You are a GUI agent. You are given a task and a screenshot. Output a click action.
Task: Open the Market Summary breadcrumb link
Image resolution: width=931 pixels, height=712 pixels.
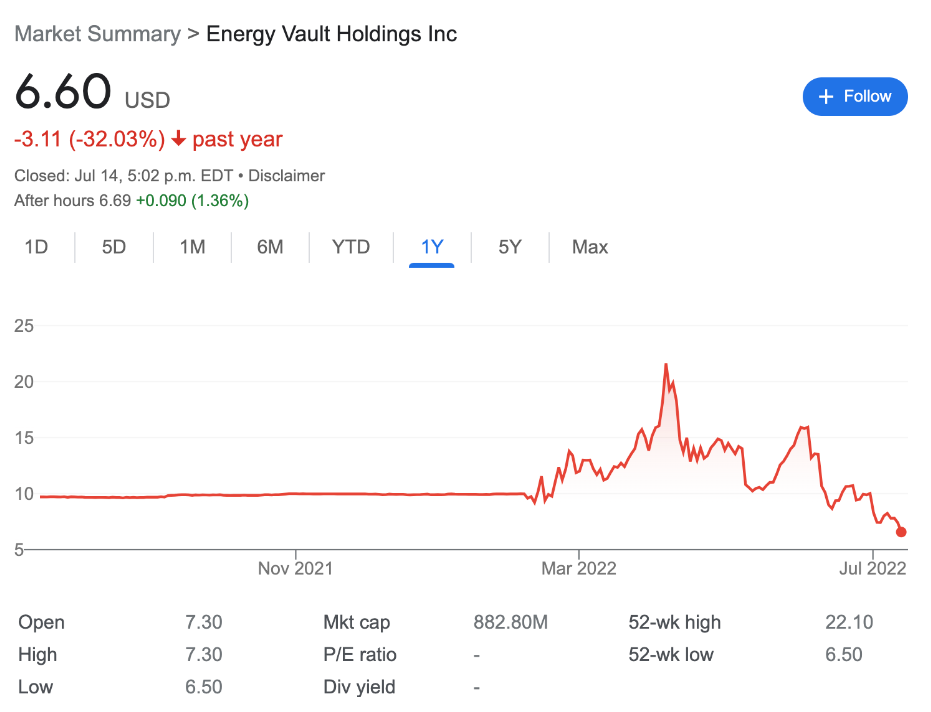point(97,34)
